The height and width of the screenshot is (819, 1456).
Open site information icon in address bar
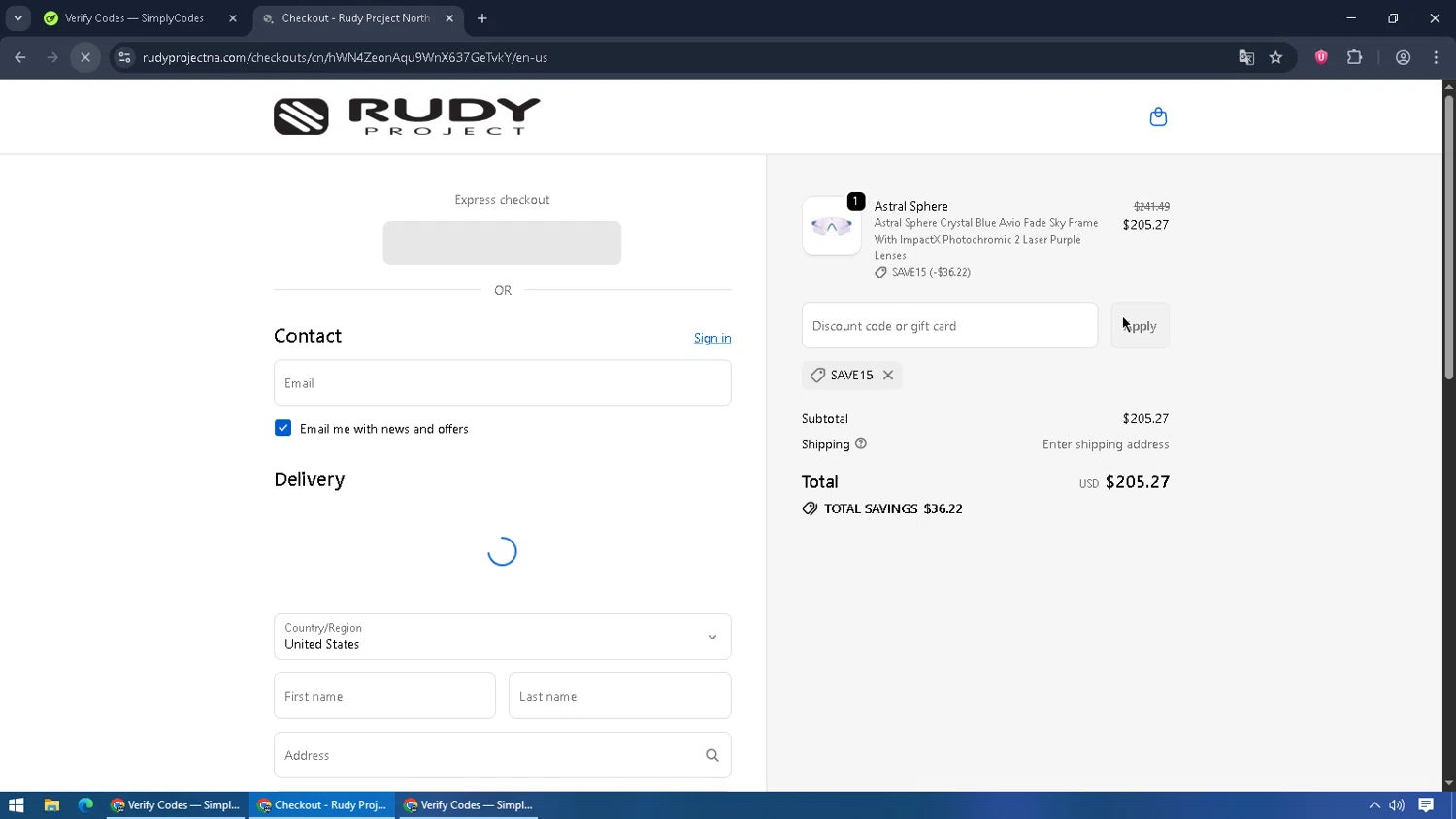124,57
